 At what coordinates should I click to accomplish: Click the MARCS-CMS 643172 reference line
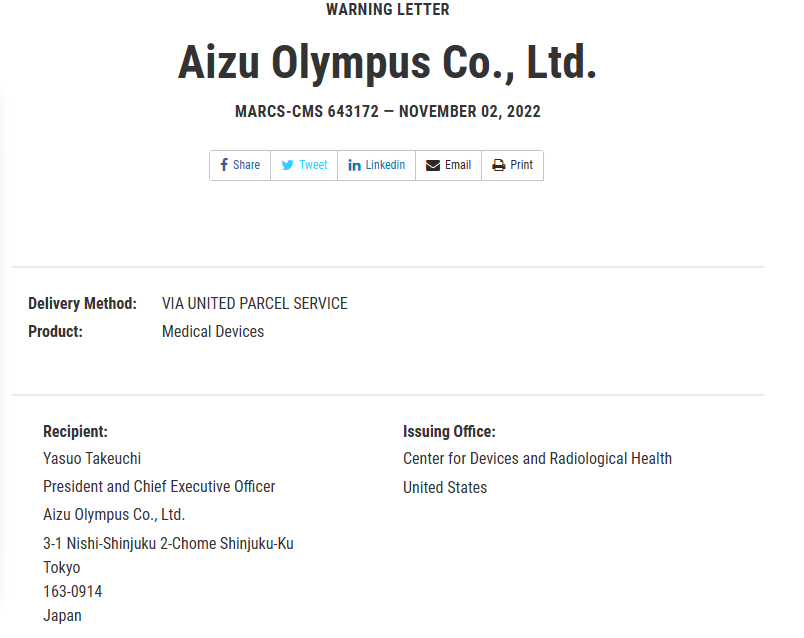pyautogui.click(x=387, y=111)
